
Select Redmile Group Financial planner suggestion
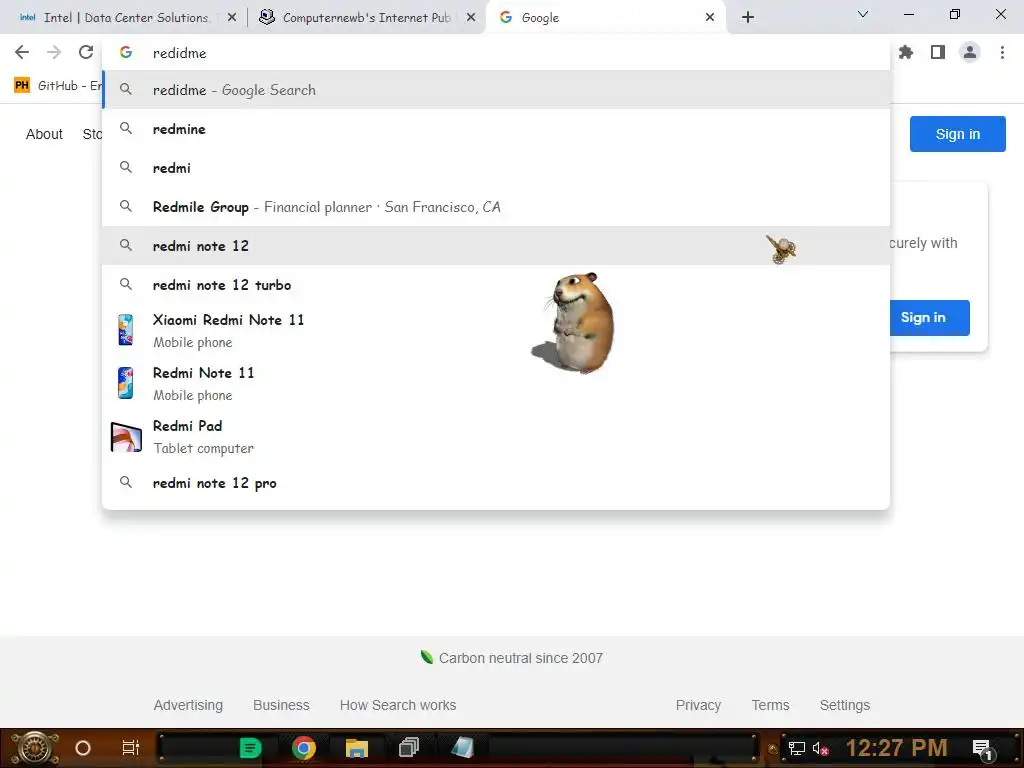point(496,207)
